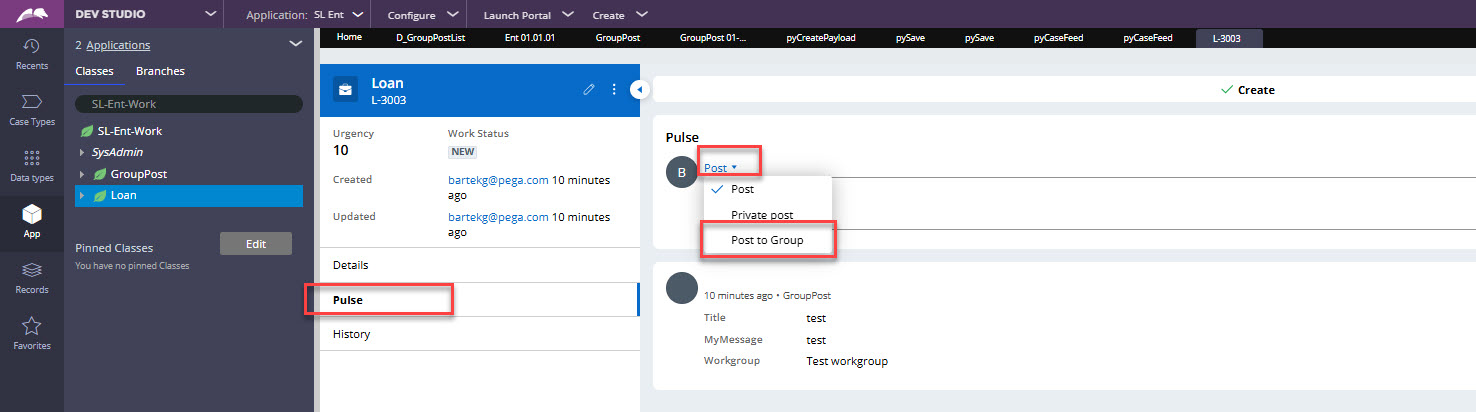This screenshot has height=412, width=1476.
Task: Expand the DEV STUDIO dropdown
Action: [209, 15]
